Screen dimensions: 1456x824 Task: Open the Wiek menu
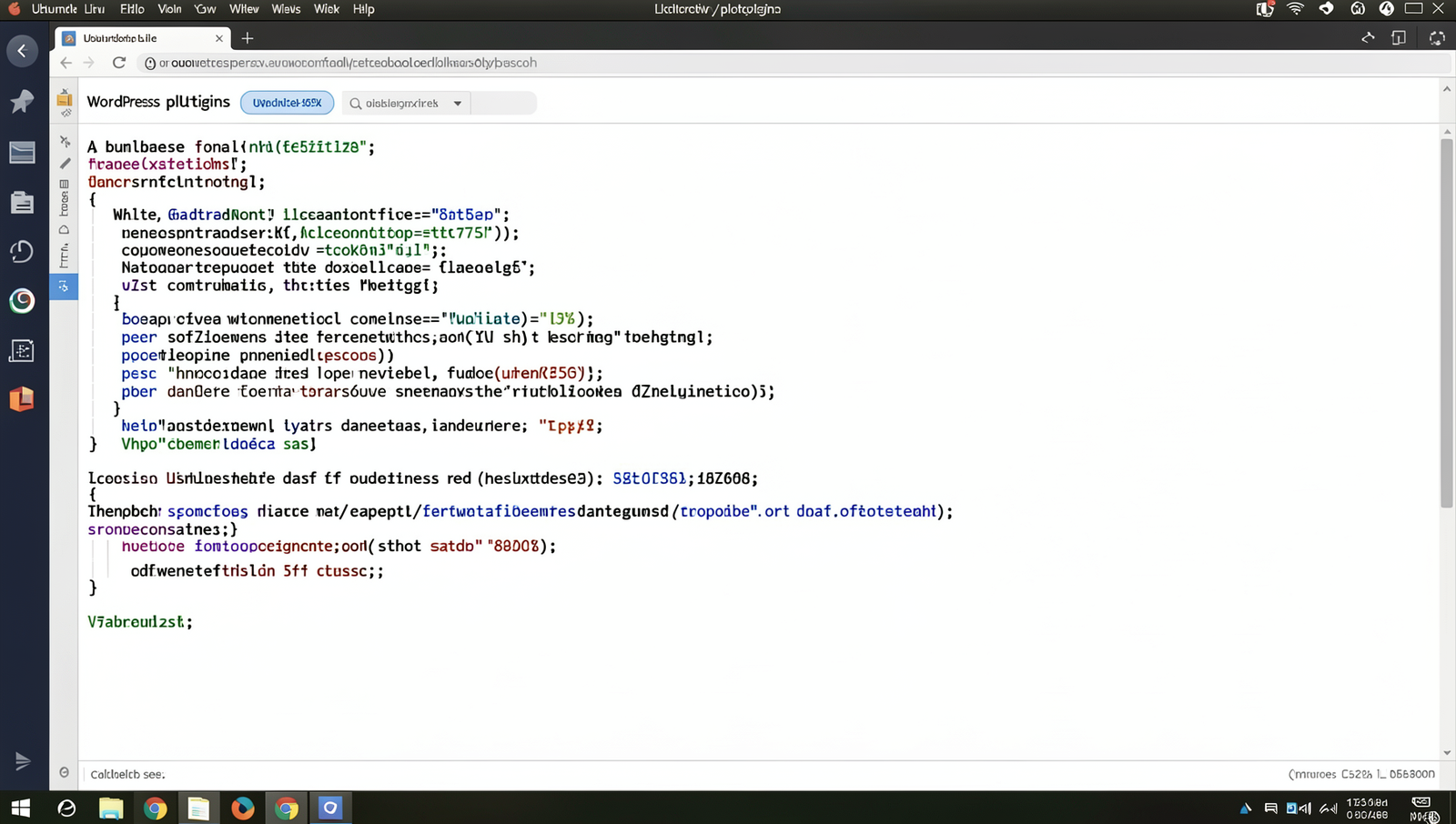[327, 9]
